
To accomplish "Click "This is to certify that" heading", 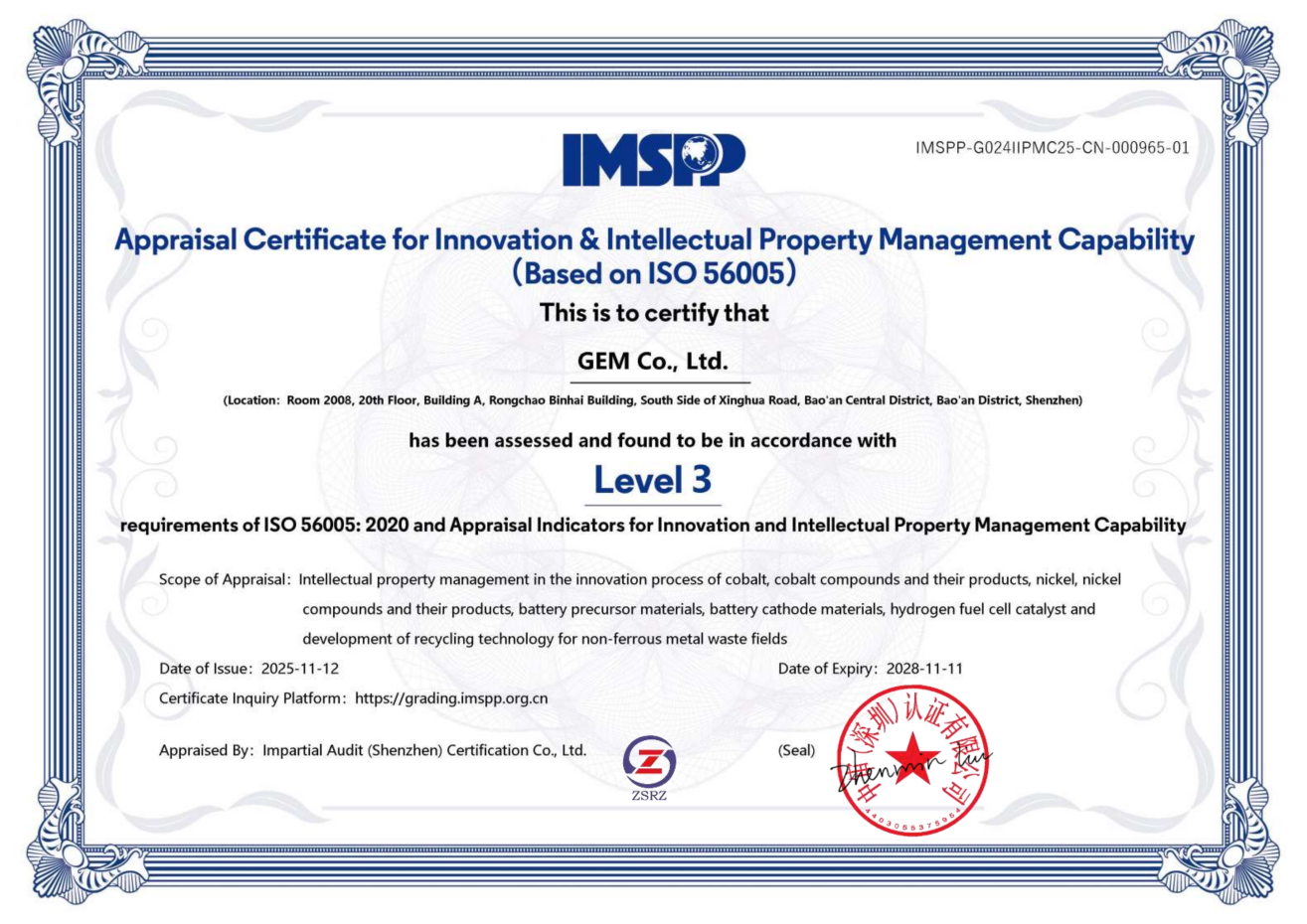I will (x=654, y=313).
